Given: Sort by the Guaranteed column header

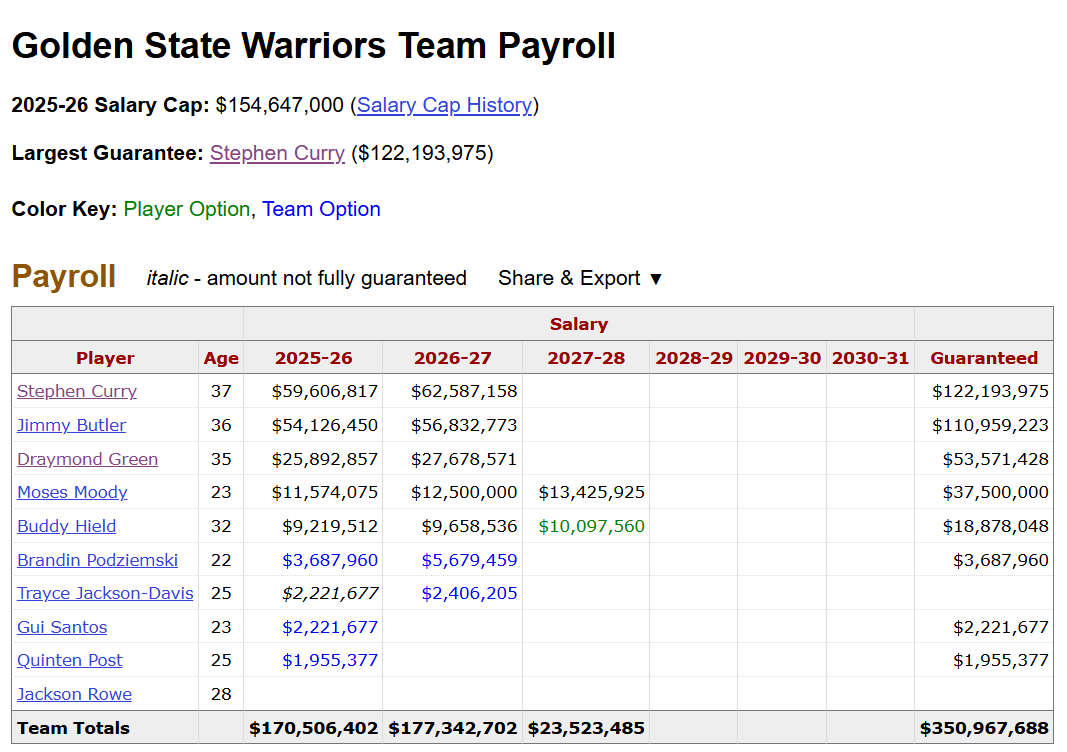Looking at the screenshot, I should (984, 358).
